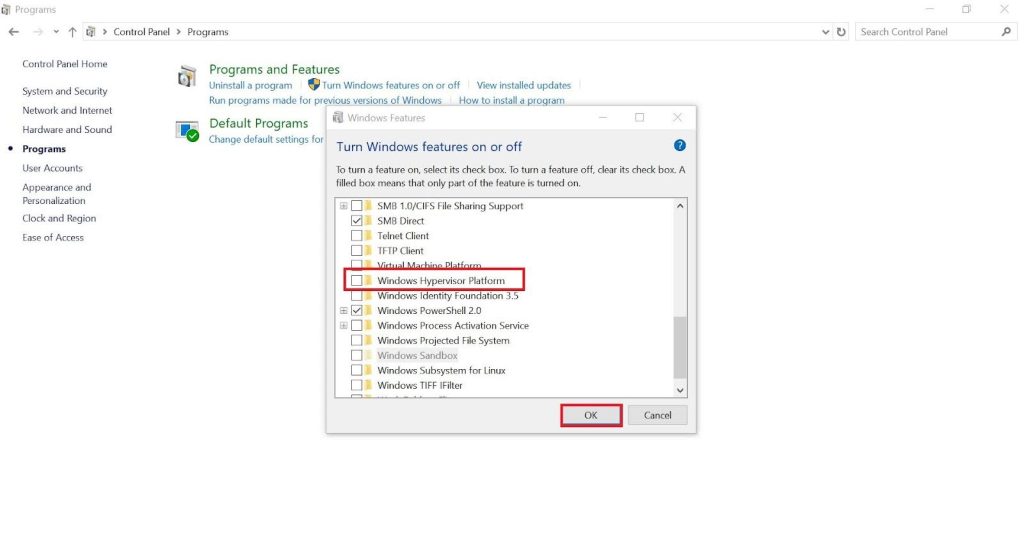Go to Control Panel Home
Viewport: 1024px width, 534px height.
[x=65, y=64]
